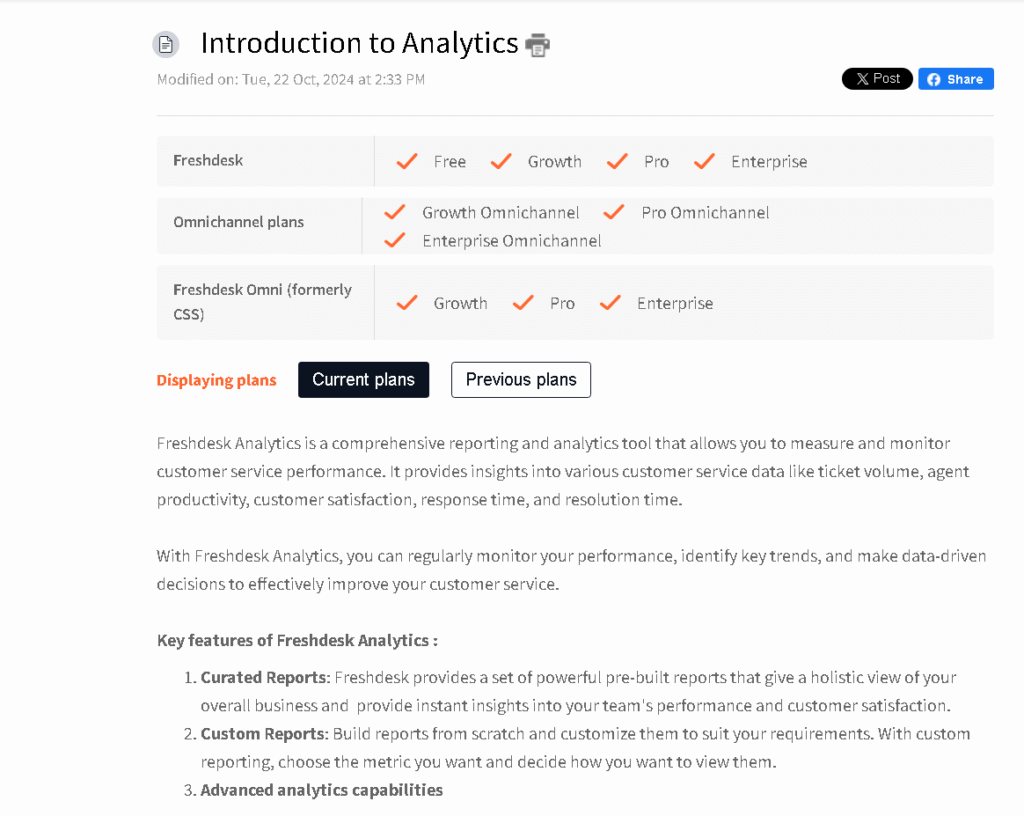Click the checkmark beside Pro Omnichannel
This screenshot has height=816, width=1024.
(613, 212)
